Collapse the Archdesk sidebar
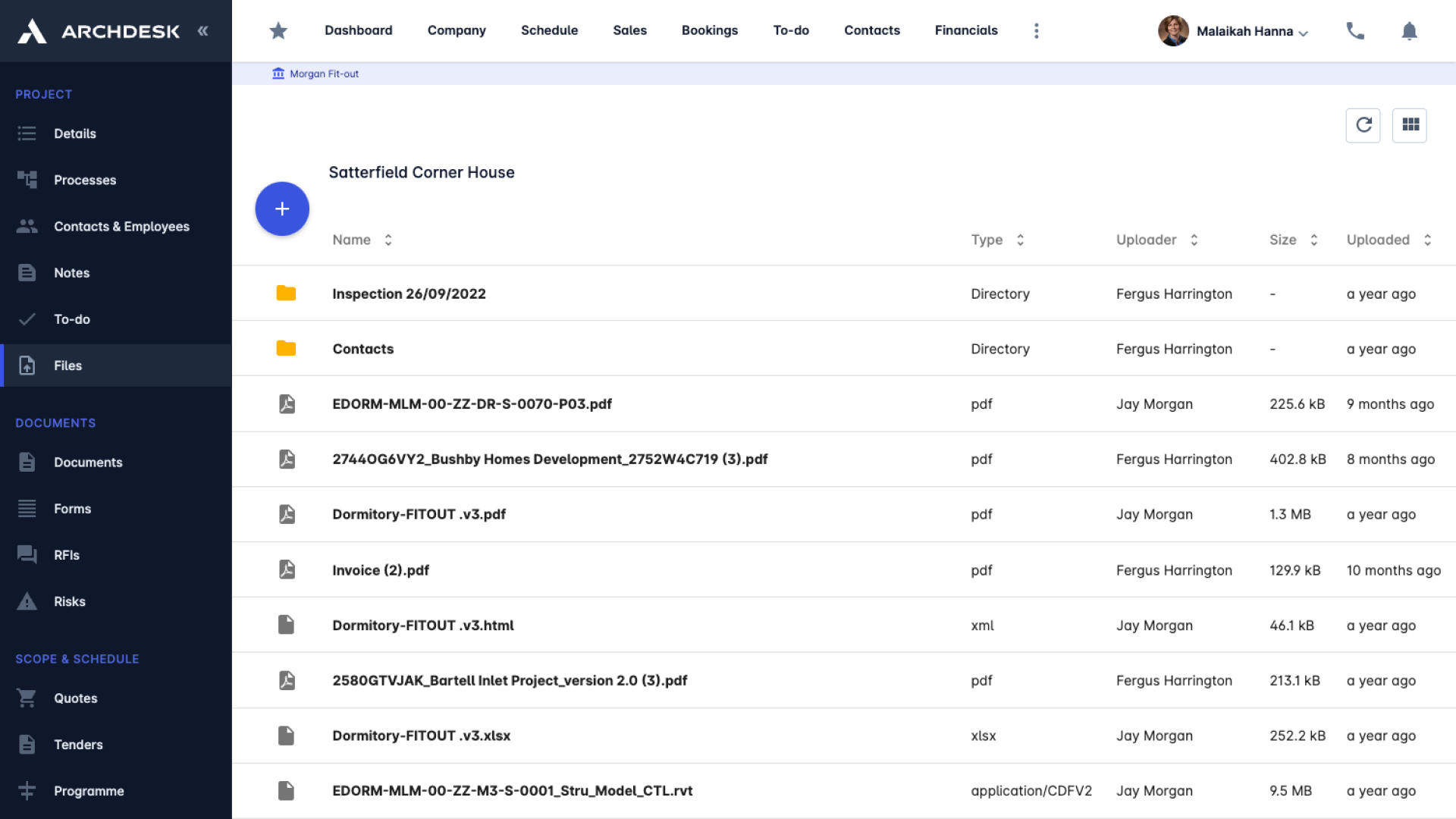Screen dimensions: 1456x819 point(203,31)
